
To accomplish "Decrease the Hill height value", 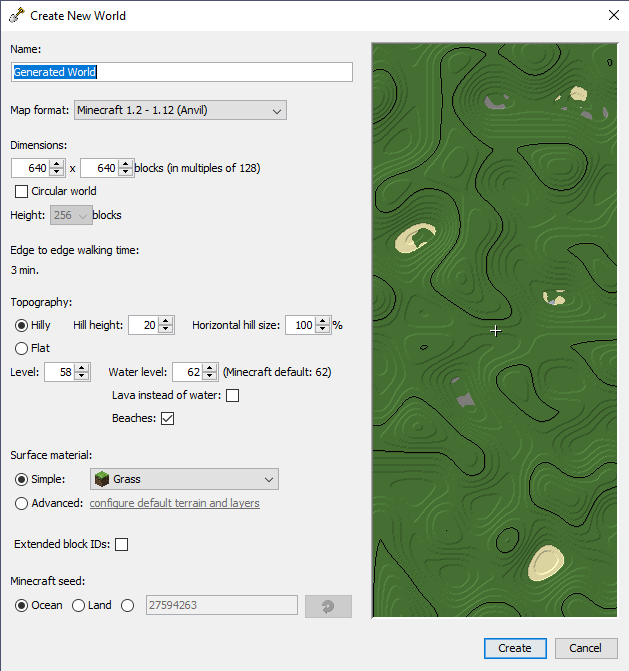I will pos(166,330).
